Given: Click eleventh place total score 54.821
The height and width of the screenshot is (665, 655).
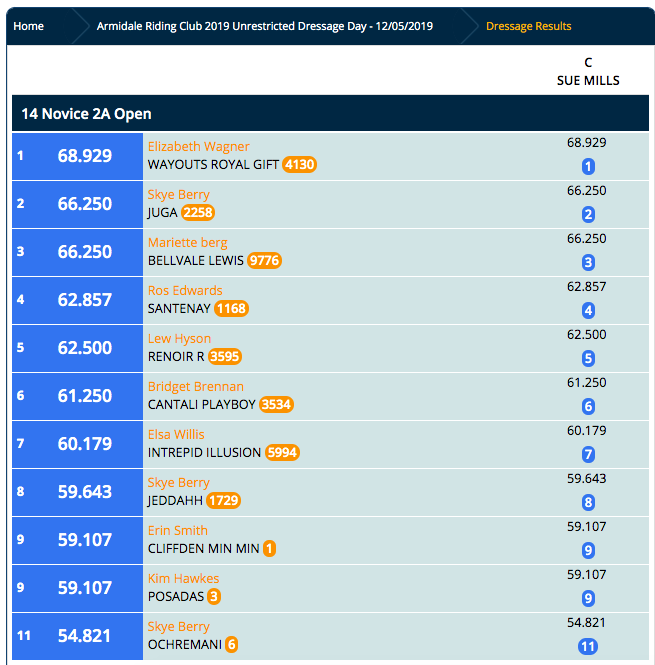Looking at the screenshot, I should click(x=84, y=636).
